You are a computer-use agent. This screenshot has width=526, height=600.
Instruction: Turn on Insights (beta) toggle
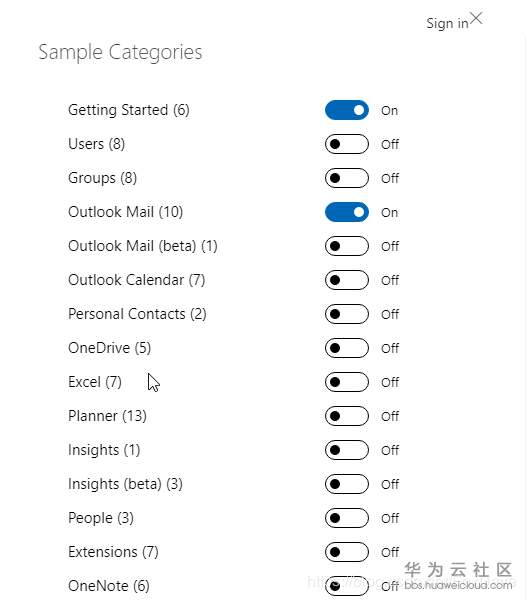click(347, 484)
